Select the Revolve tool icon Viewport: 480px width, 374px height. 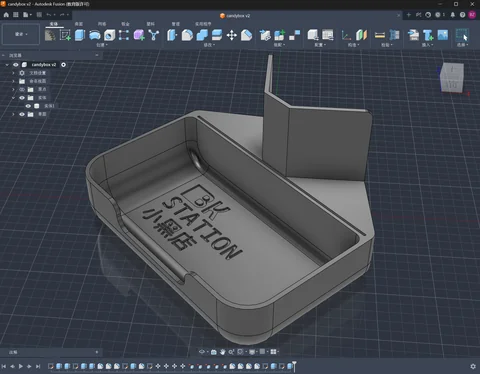click(95, 35)
